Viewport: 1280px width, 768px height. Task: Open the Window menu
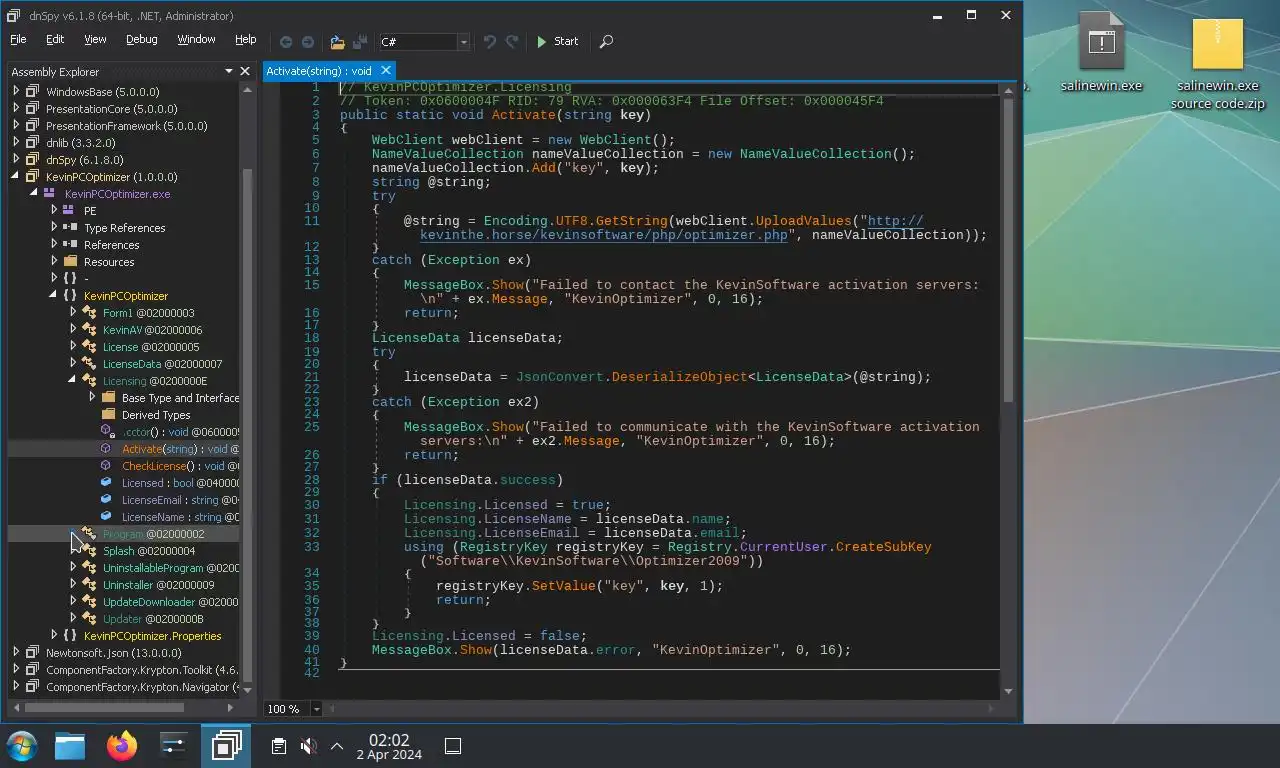196,39
